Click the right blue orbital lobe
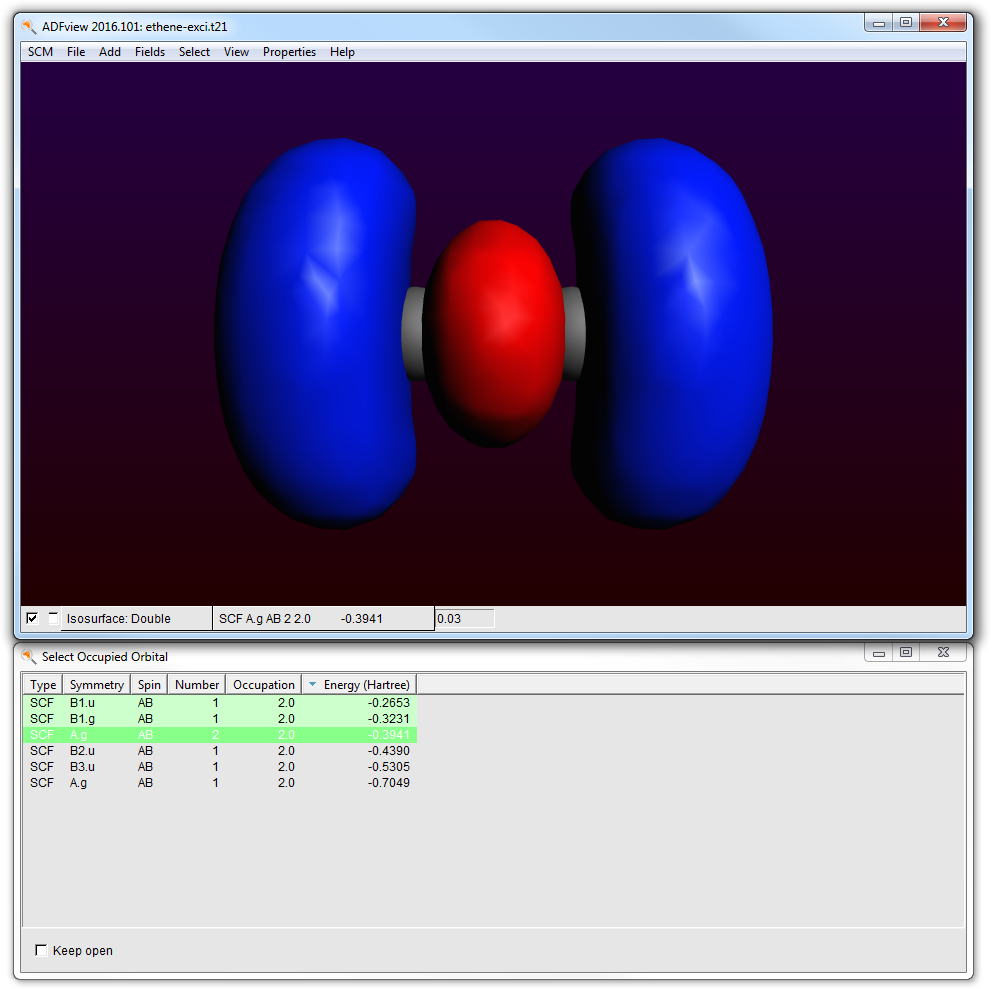This screenshot has height=989, width=992. [672, 333]
